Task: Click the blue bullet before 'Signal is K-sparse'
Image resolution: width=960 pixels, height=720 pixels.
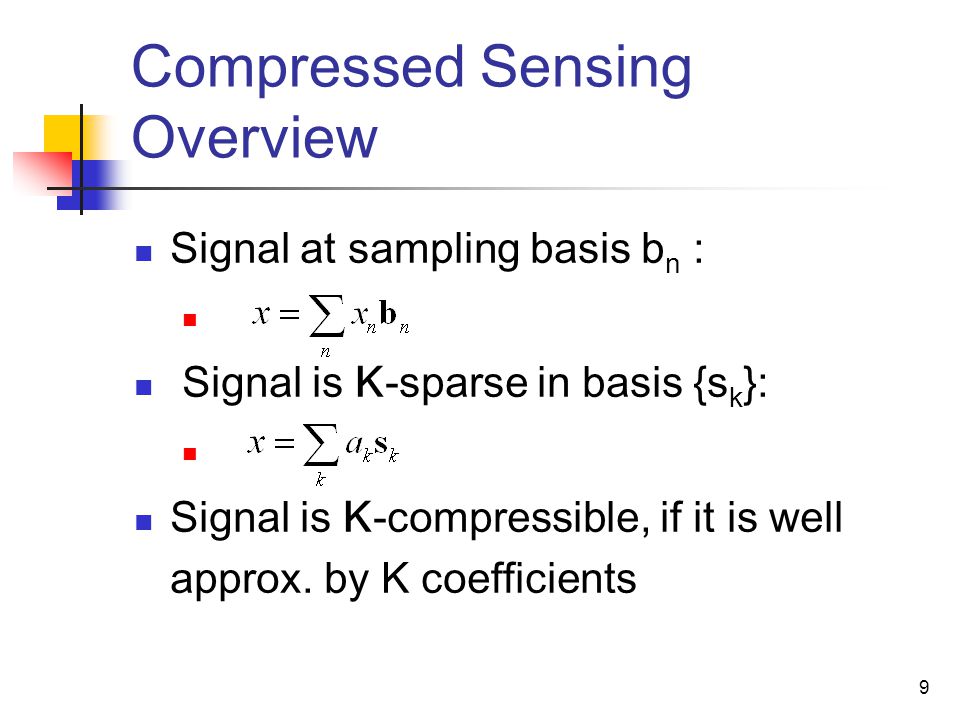Action: pyautogui.click(x=143, y=388)
